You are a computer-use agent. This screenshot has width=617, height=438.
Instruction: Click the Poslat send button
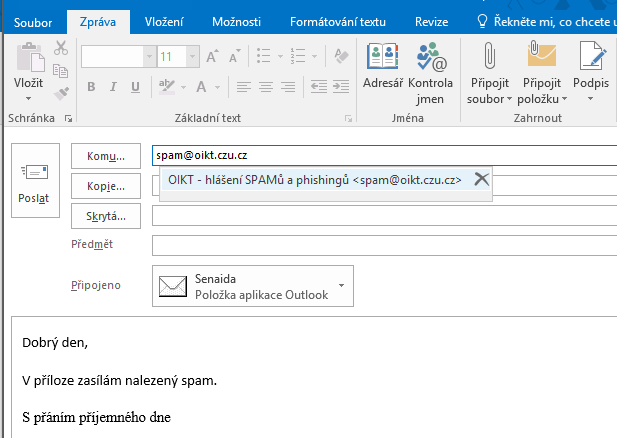click(35, 180)
